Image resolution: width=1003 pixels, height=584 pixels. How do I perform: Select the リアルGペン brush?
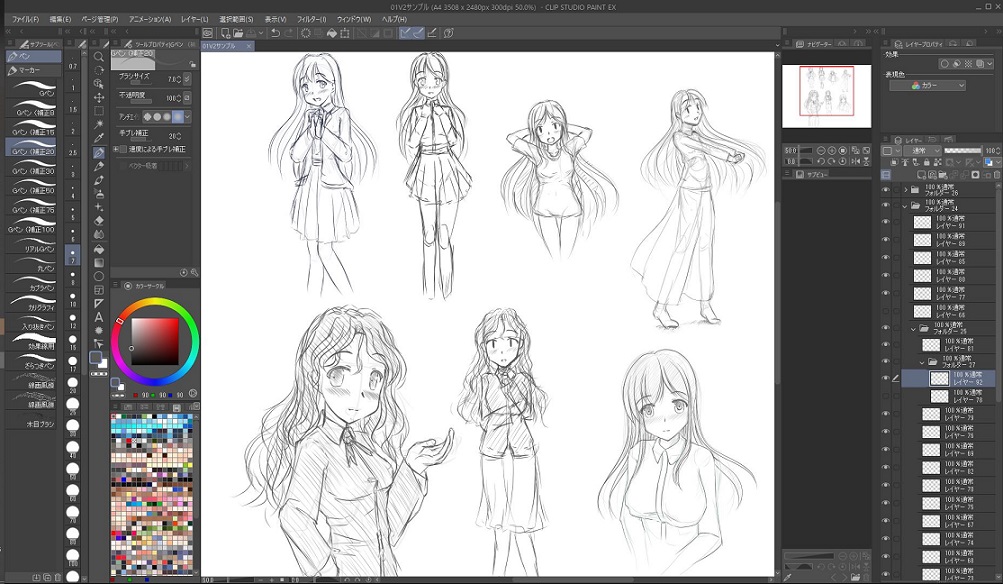(x=32, y=246)
